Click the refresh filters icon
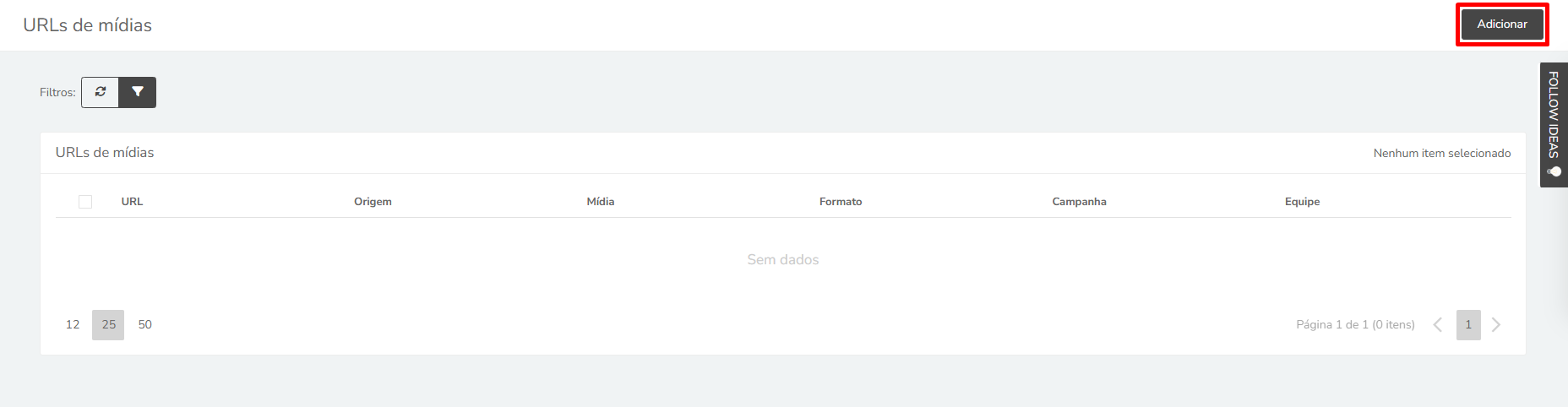Image resolution: width=1568 pixels, height=407 pixels. (101, 92)
